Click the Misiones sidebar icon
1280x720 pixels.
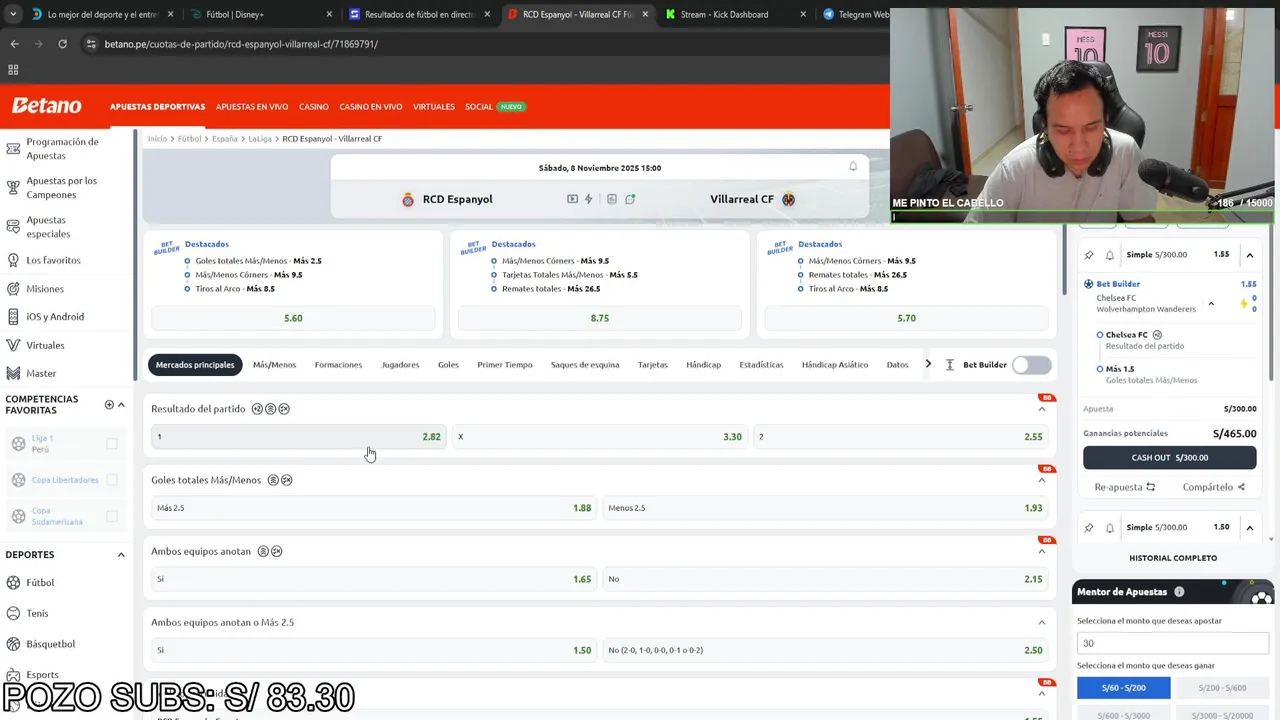point(13,289)
